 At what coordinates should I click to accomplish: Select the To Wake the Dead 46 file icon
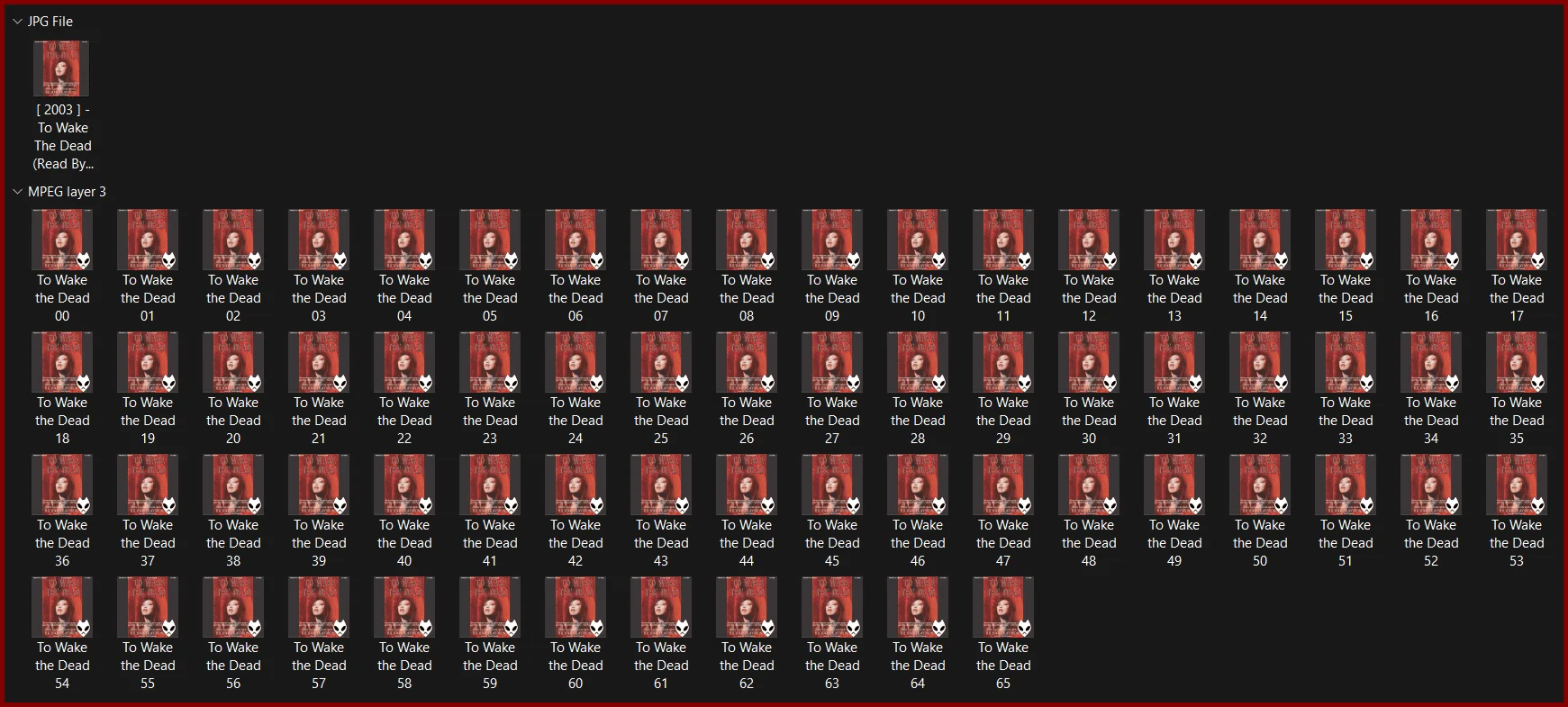tap(918, 485)
